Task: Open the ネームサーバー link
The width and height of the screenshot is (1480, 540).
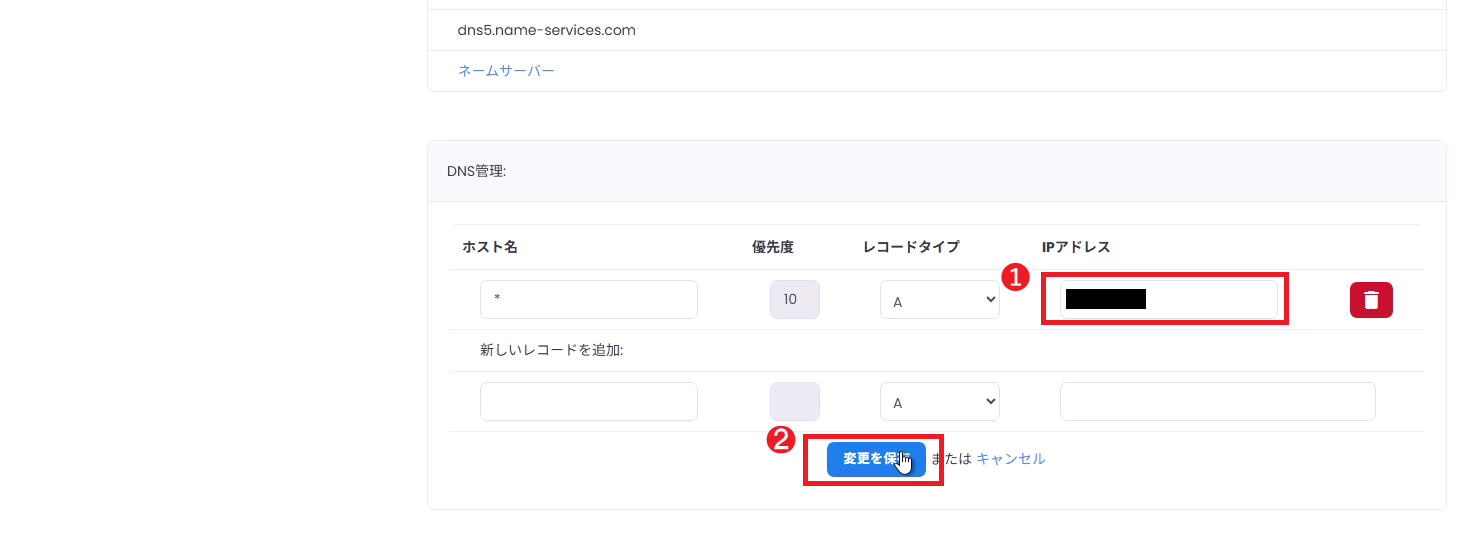Action: pyautogui.click(x=506, y=71)
